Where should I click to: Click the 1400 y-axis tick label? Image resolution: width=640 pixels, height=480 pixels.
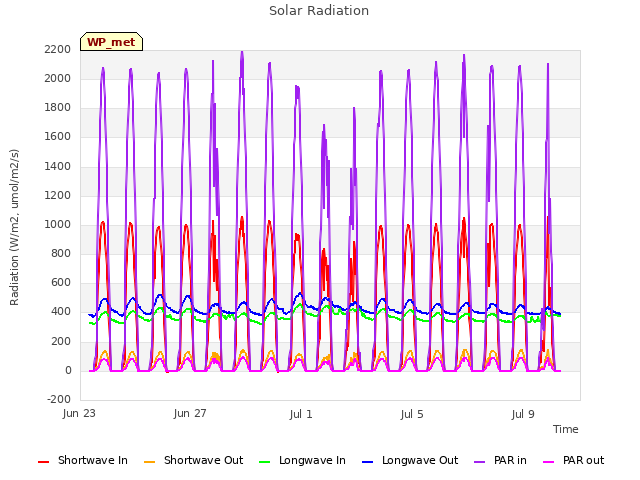tap(58, 166)
